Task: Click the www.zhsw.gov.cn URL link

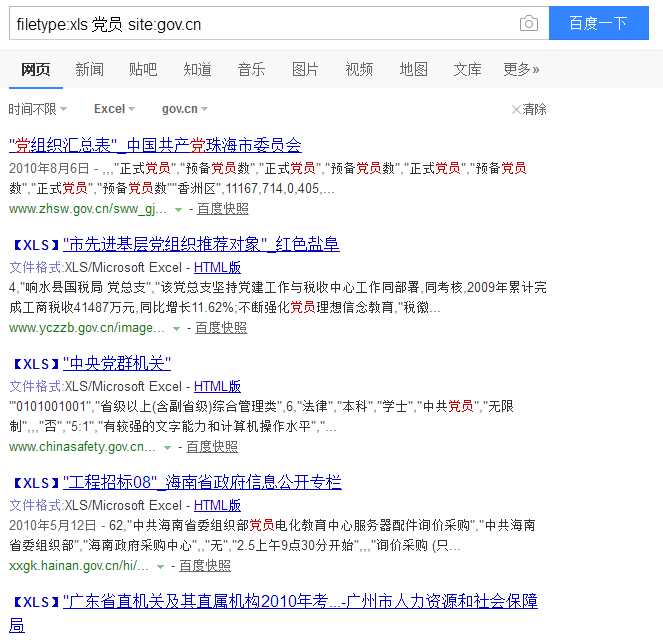Action: coord(88,209)
